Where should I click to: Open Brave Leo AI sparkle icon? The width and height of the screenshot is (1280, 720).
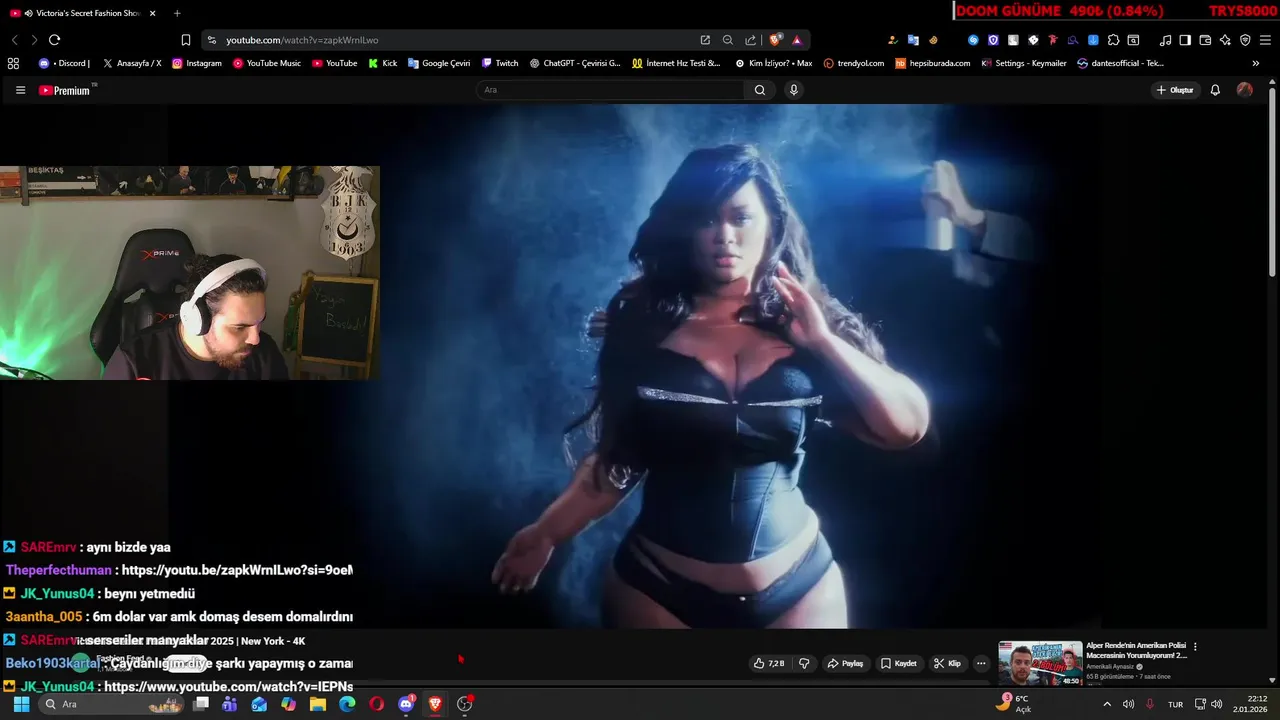pyautogui.click(x=1225, y=40)
